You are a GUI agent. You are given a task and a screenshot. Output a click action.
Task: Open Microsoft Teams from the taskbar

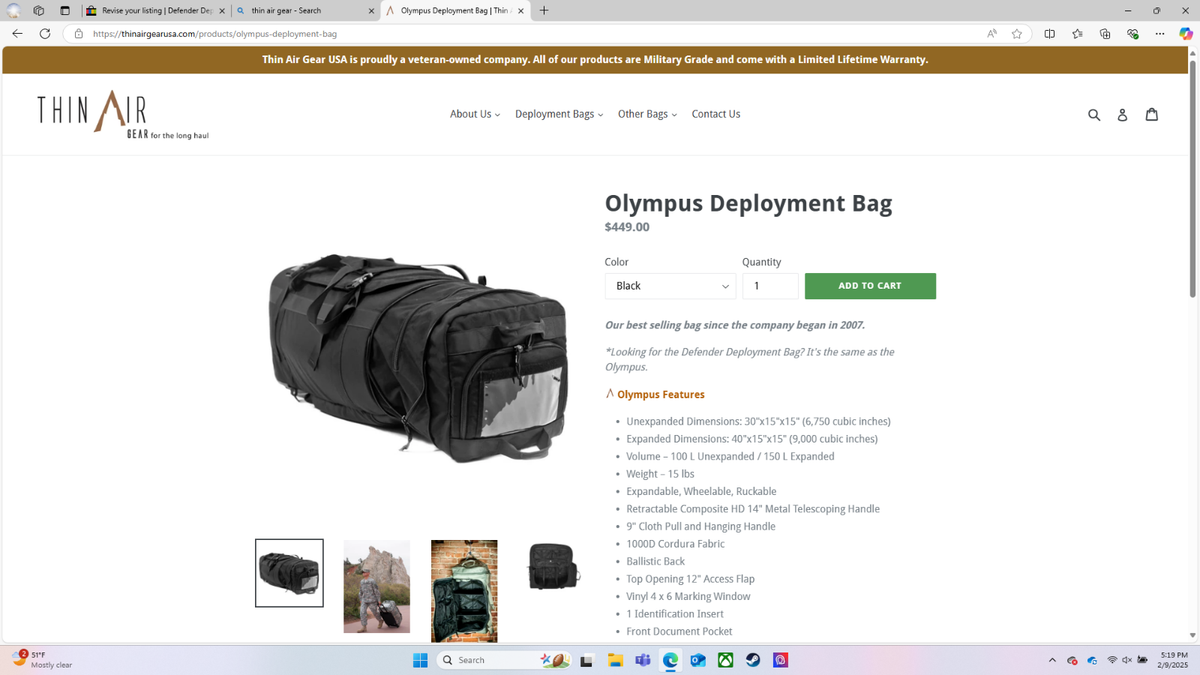pyautogui.click(x=643, y=660)
